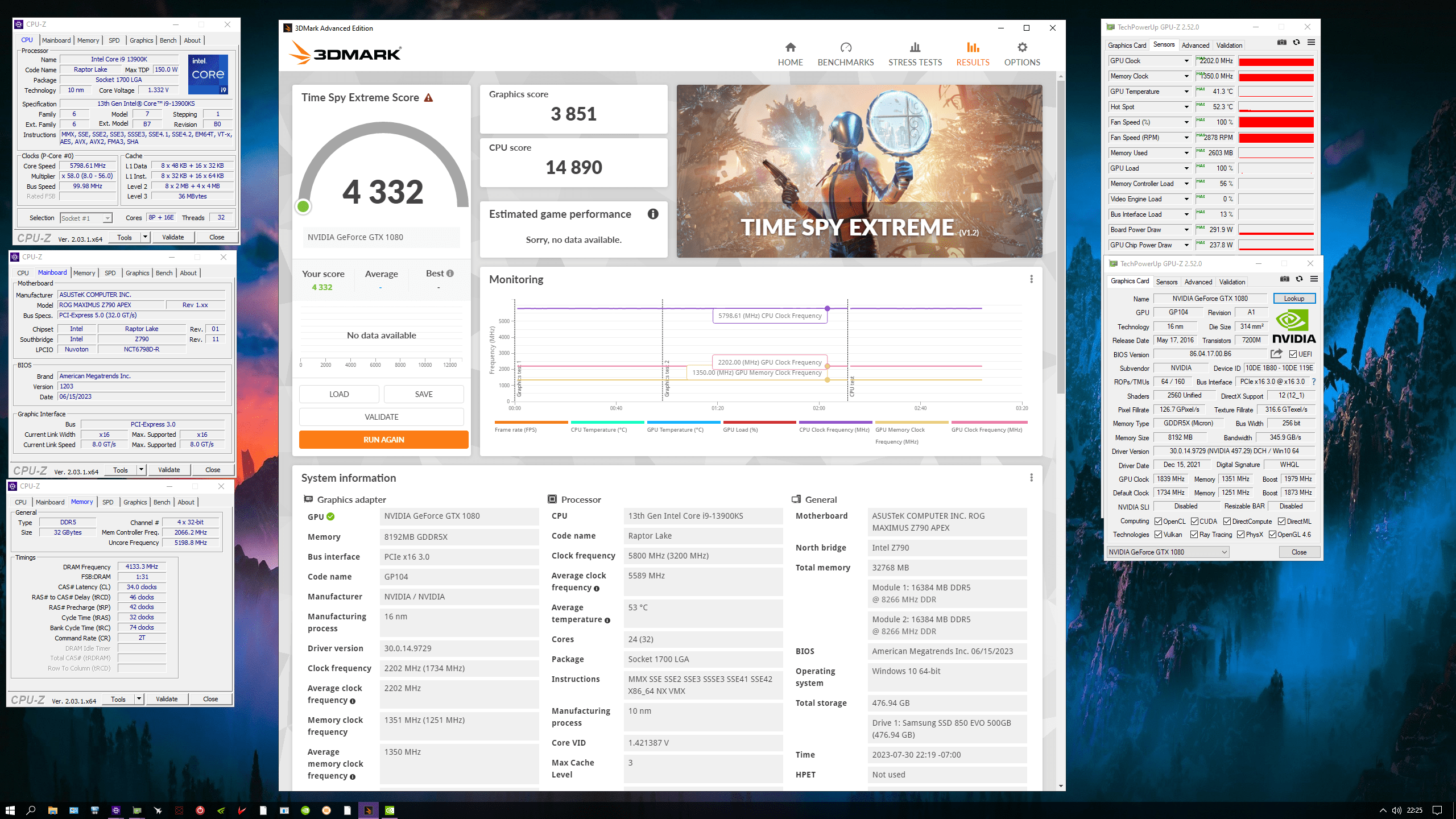
Task: Toggle the DirectCompute checkbox in GPU-Z
Action: pyautogui.click(x=1227, y=522)
